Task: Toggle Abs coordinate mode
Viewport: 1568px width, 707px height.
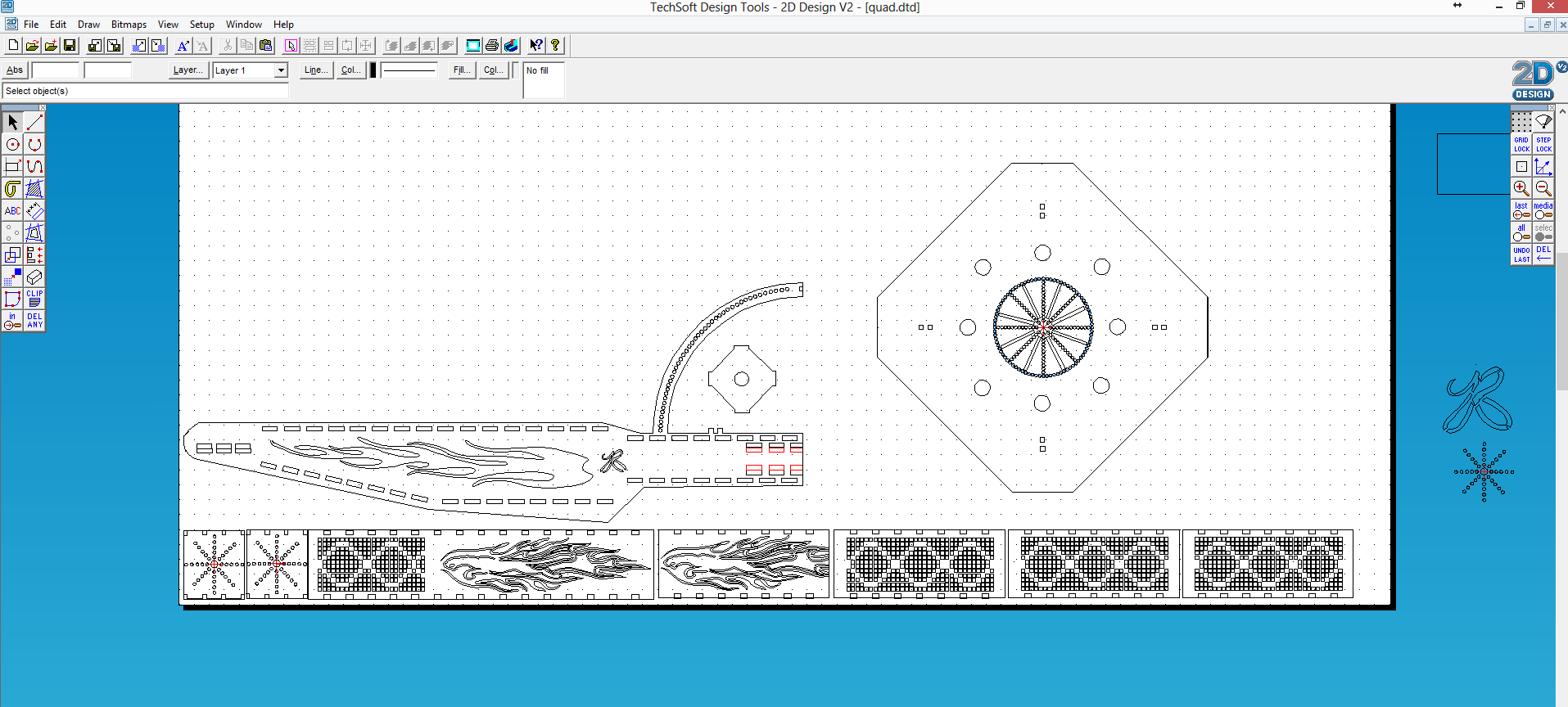Action: coord(15,70)
